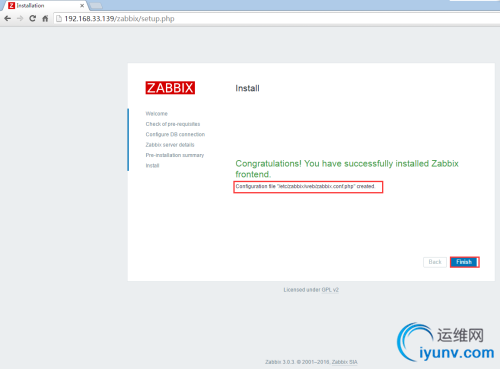Close the Installation tab
The width and height of the screenshot is (500, 369).
click(x=82, y=6)
